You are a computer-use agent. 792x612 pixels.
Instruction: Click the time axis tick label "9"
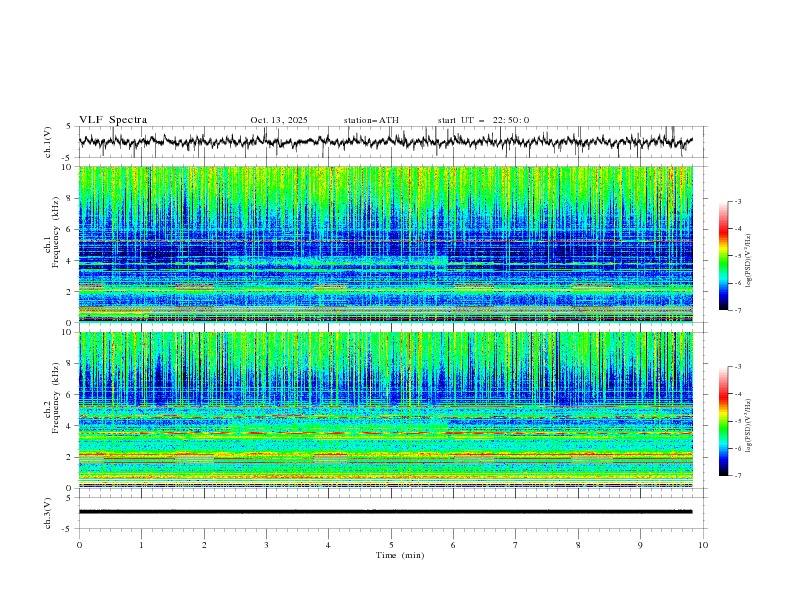click(640, 545)
